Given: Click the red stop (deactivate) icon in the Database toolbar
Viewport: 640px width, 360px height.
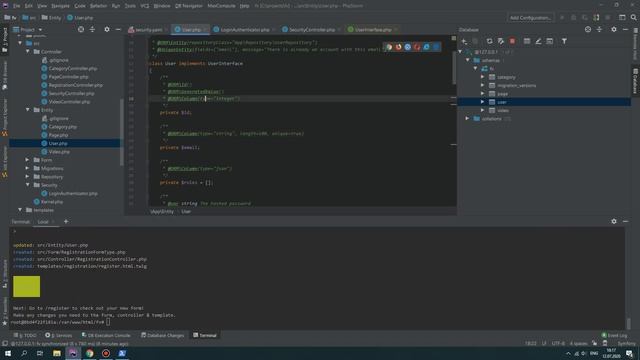Looking at the screenshot, I should pos(512,41).
